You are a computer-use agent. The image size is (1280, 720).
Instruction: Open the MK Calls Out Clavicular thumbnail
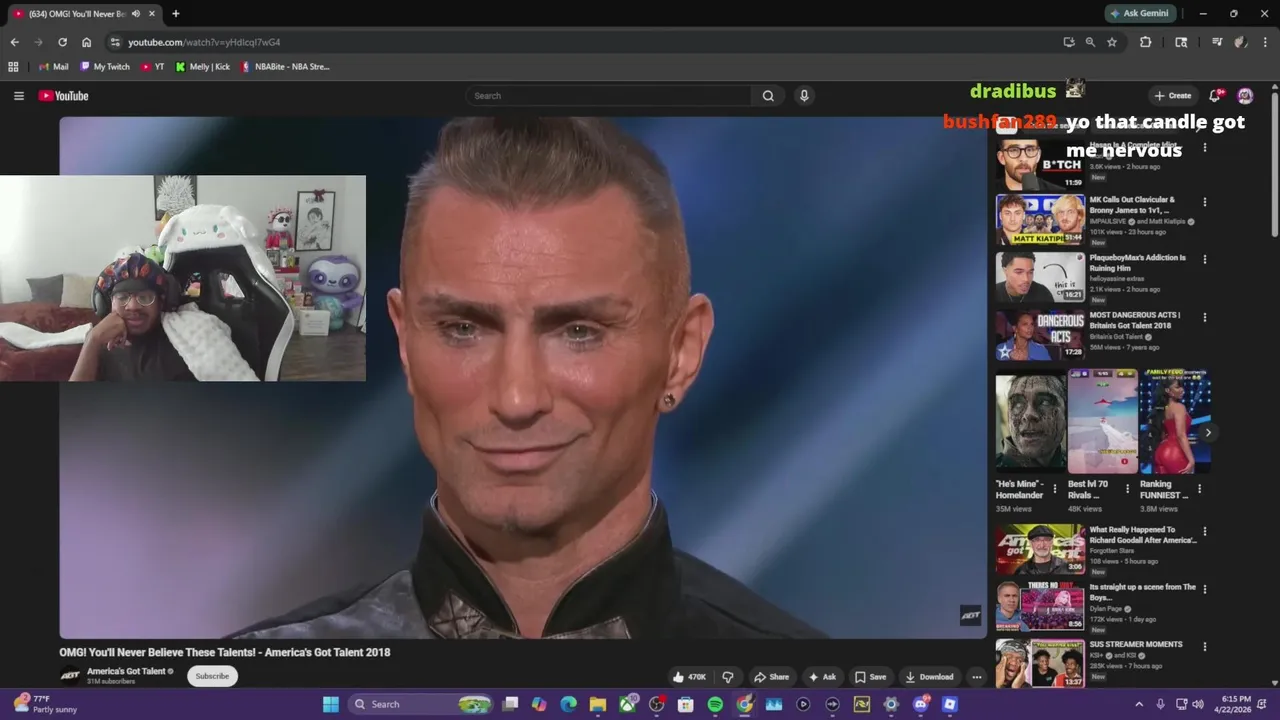(x=1040, y=220)
